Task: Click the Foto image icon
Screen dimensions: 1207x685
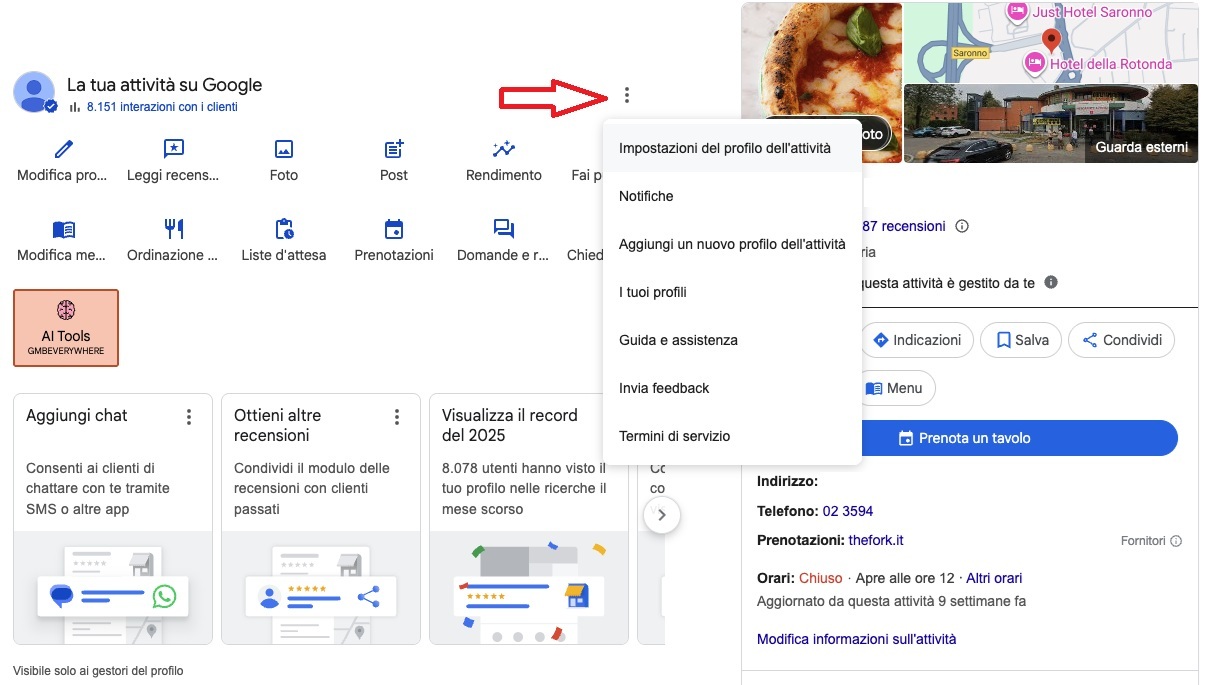Action: (x=284, y=149)
